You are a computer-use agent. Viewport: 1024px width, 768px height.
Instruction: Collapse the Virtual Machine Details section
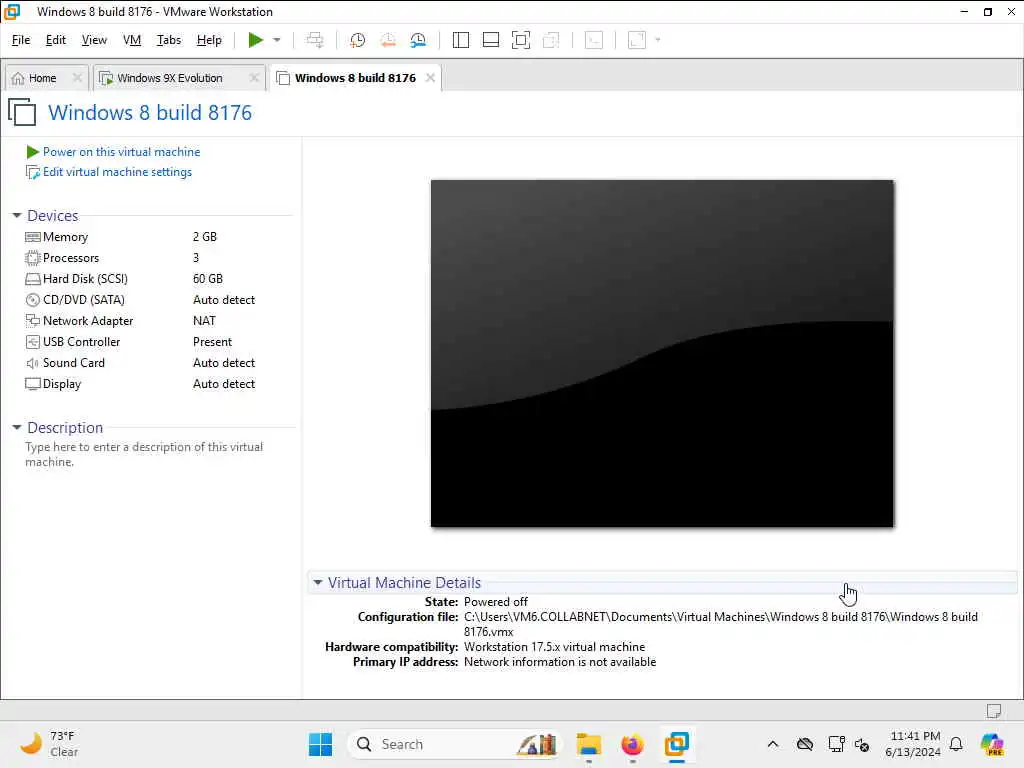tap(318, 582)
